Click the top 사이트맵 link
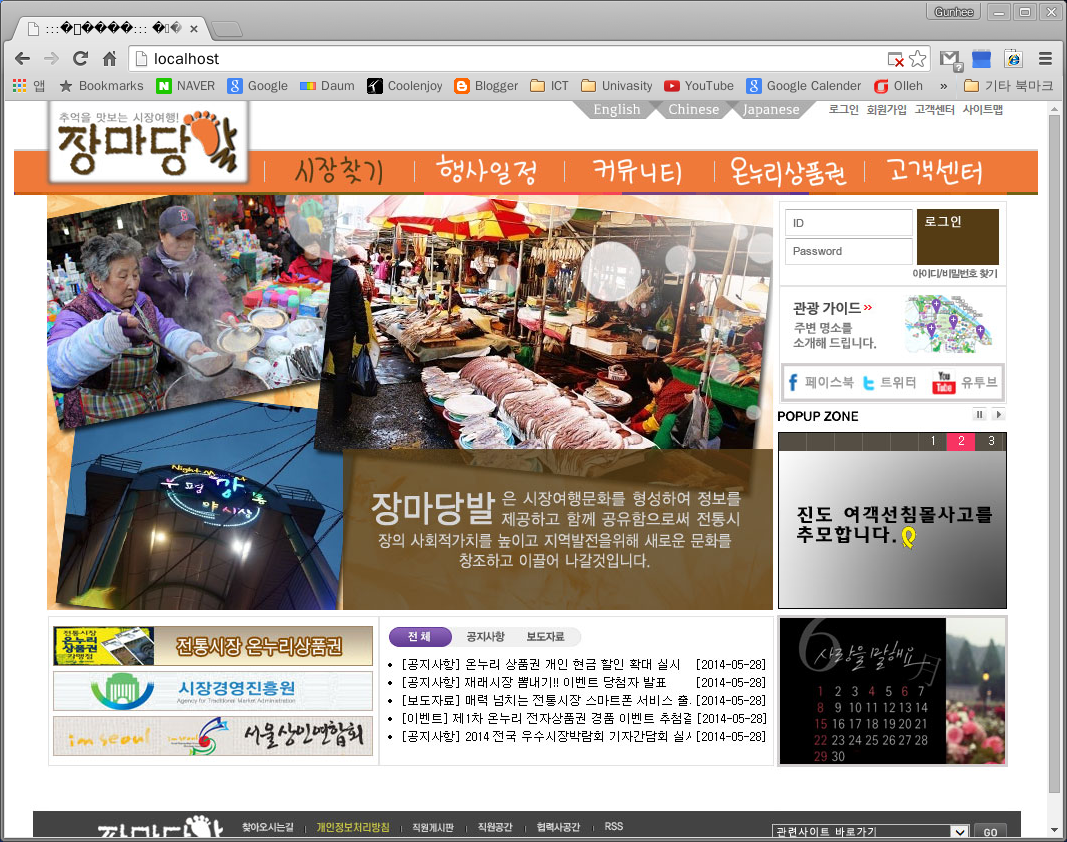Screen dimensions: 1067x842 pos(983,110)
